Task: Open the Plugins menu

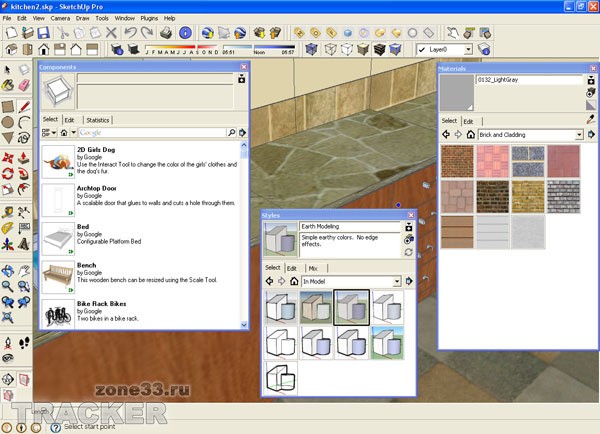Action: pyautogui.click(x=149, y=18)
